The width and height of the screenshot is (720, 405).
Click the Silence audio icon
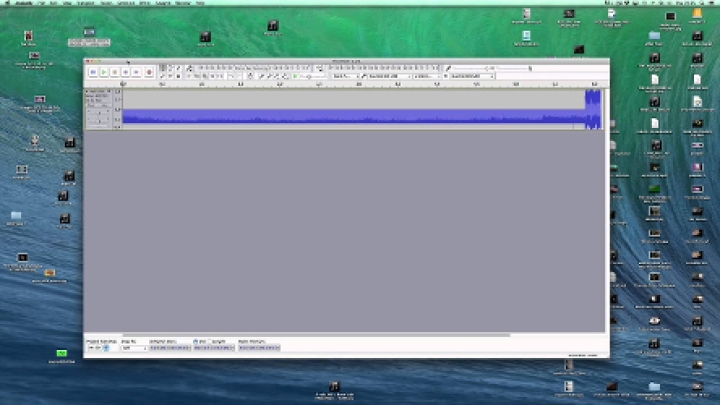(220, 76)
